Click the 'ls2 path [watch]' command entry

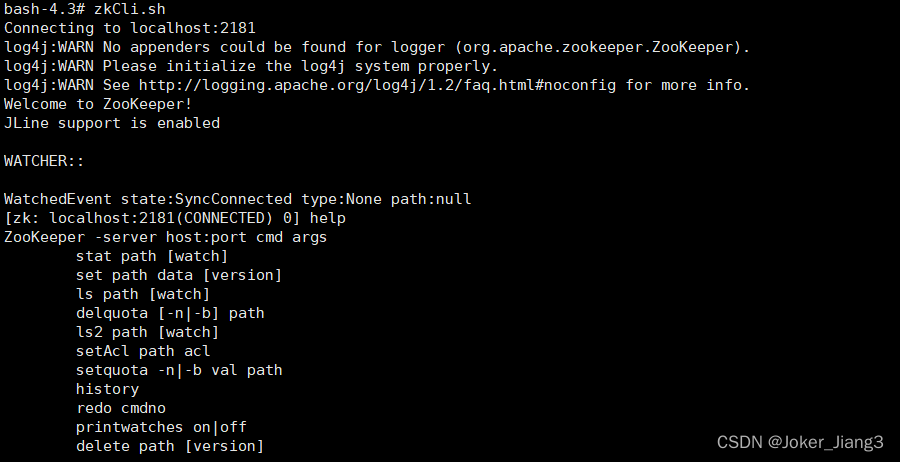point(147,332)
